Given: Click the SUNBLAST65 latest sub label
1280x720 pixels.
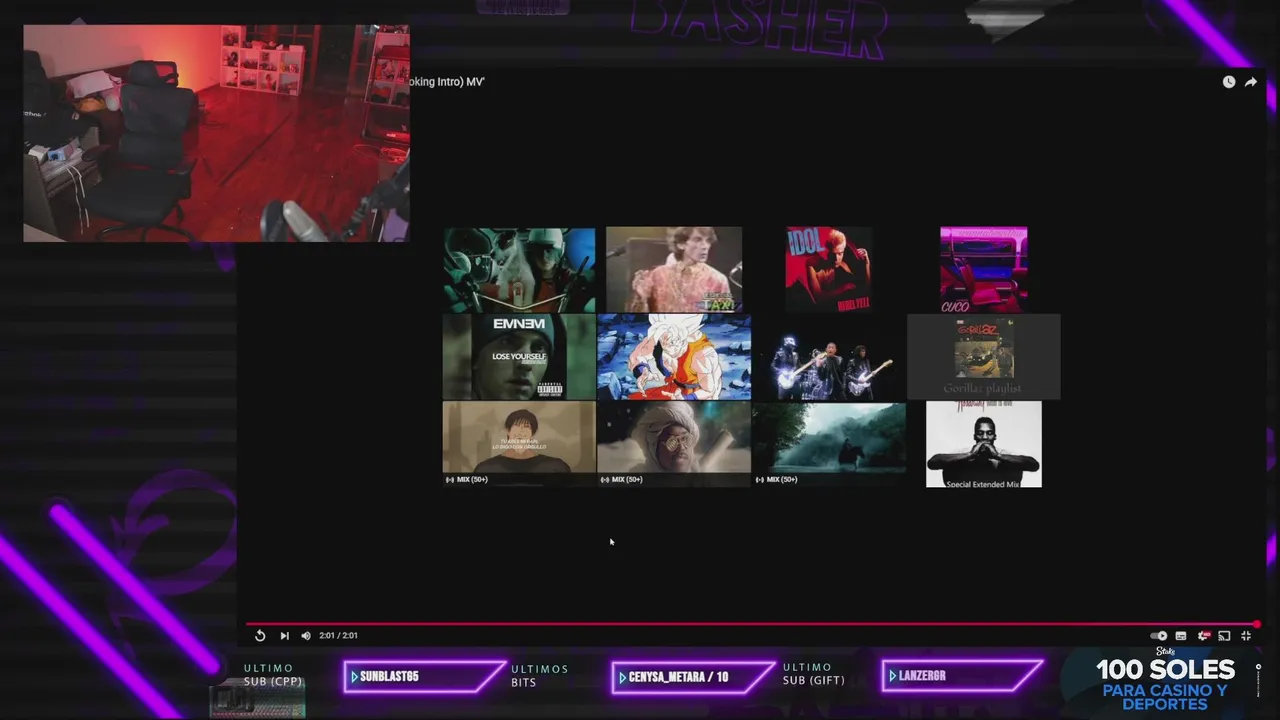Looking at the screenshot, I should pyautogui.click(x=389, y=677).
